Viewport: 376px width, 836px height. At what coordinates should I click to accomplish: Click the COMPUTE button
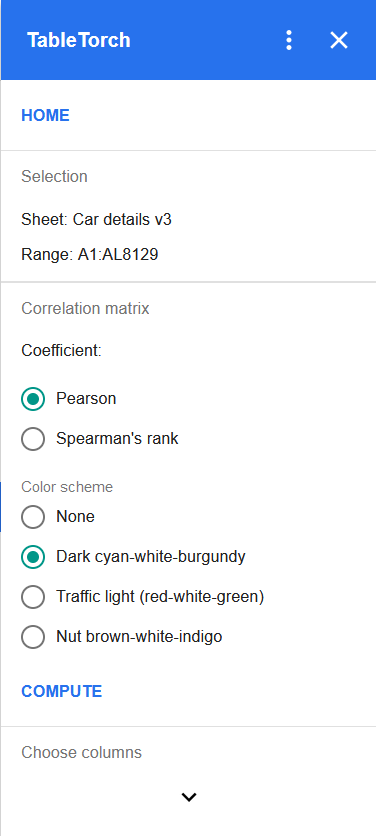coord(61,692)
